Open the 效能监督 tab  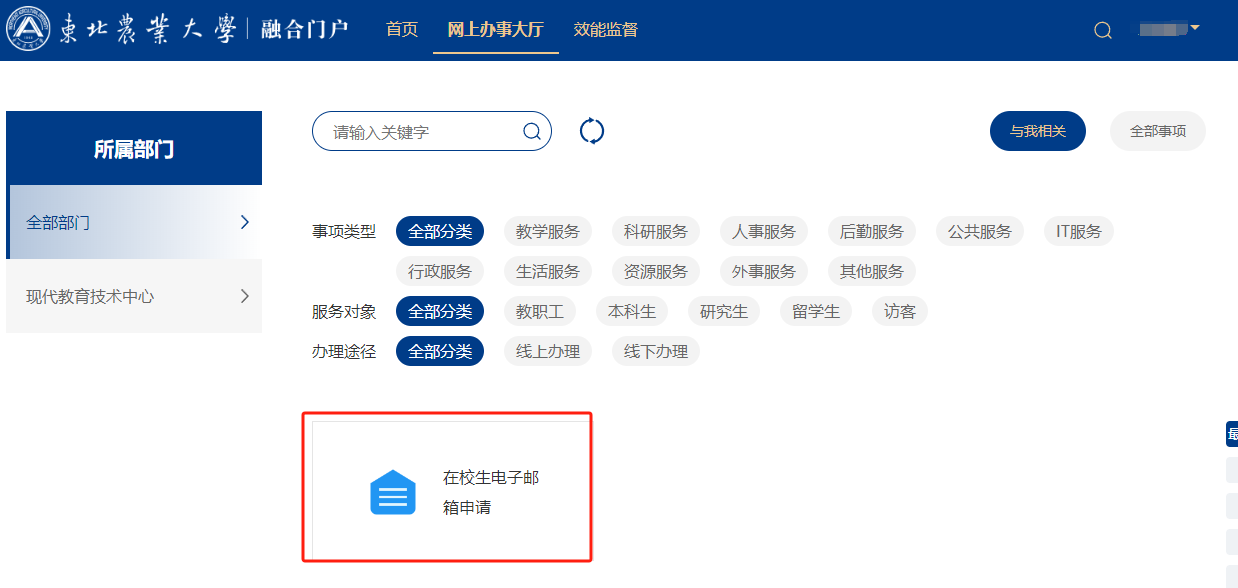(606, 29)
